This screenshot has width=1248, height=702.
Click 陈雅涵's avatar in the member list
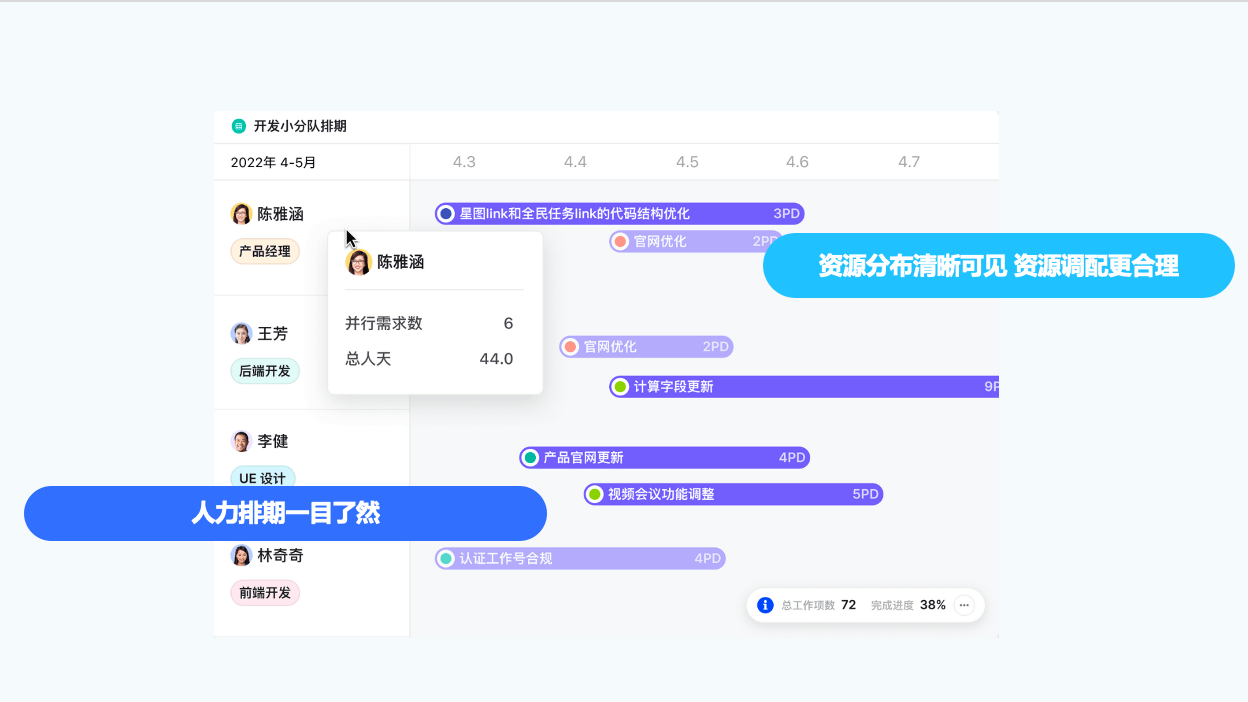(x=241, y=214)
